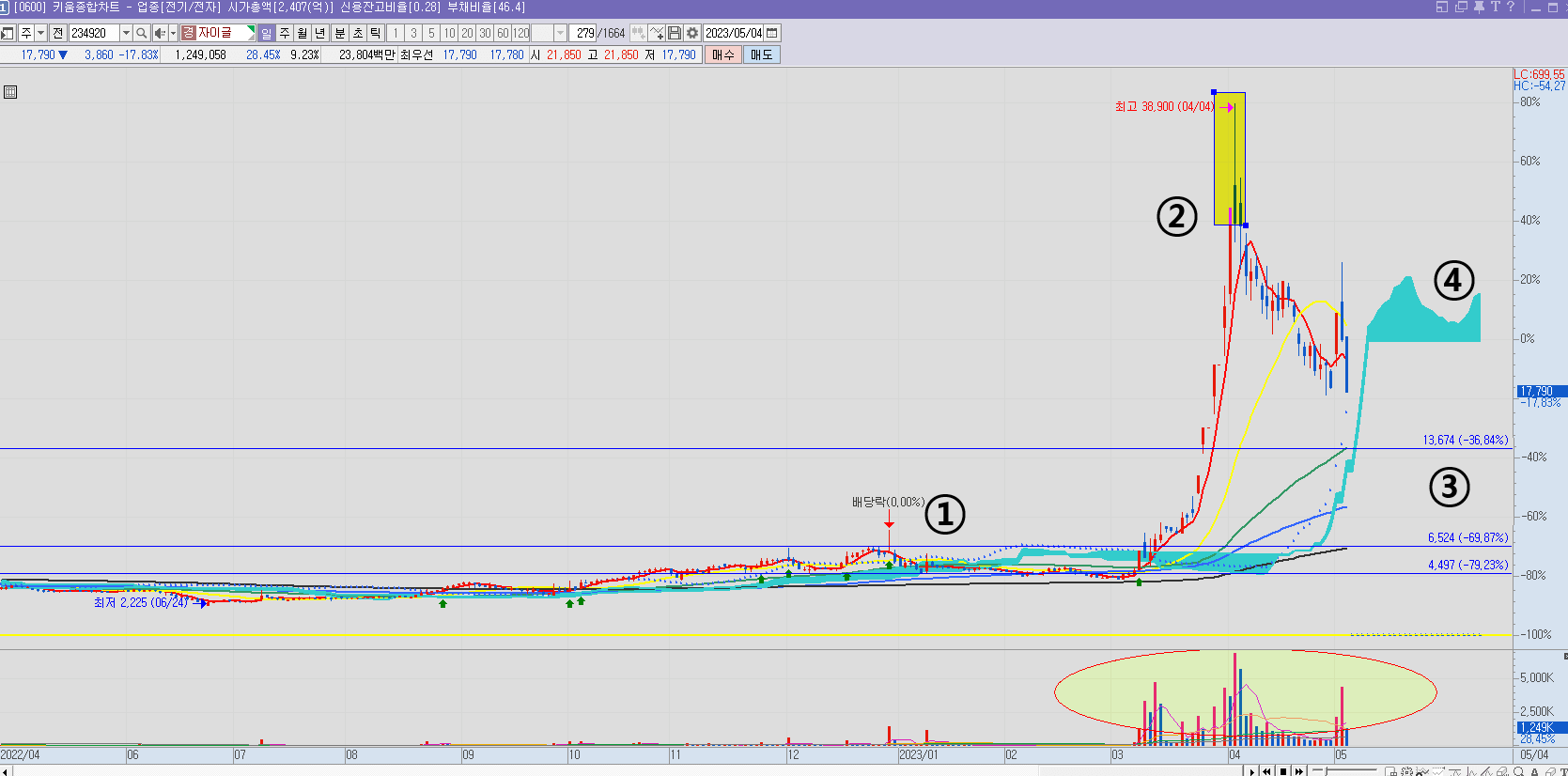The image size is (1568, 776).
Task: Toggle the 전 button next to stock code
Action: 58,33
